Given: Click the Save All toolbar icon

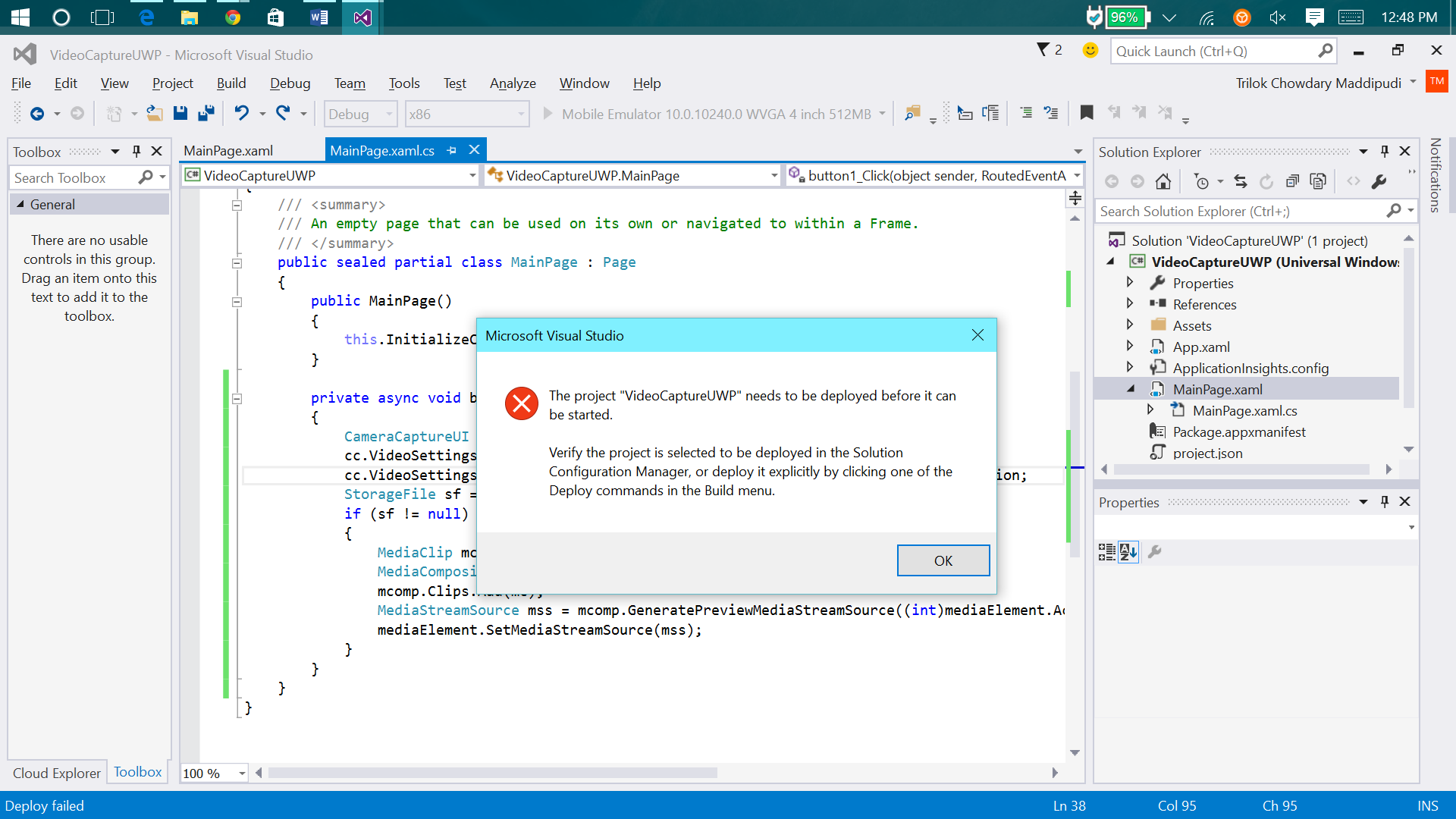Looking at the screenshot, I should (206, 114).
